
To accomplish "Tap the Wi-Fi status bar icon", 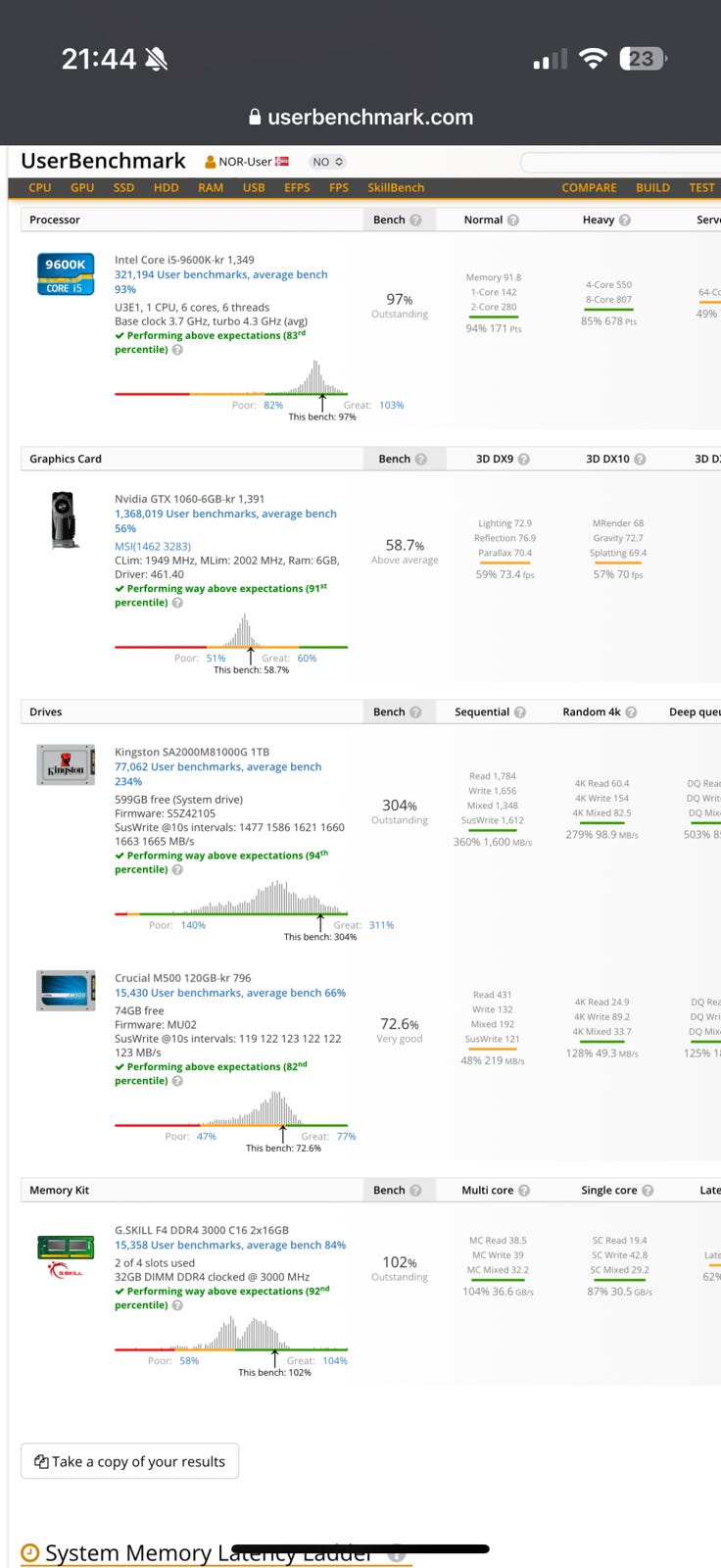I will click(593, 59).
